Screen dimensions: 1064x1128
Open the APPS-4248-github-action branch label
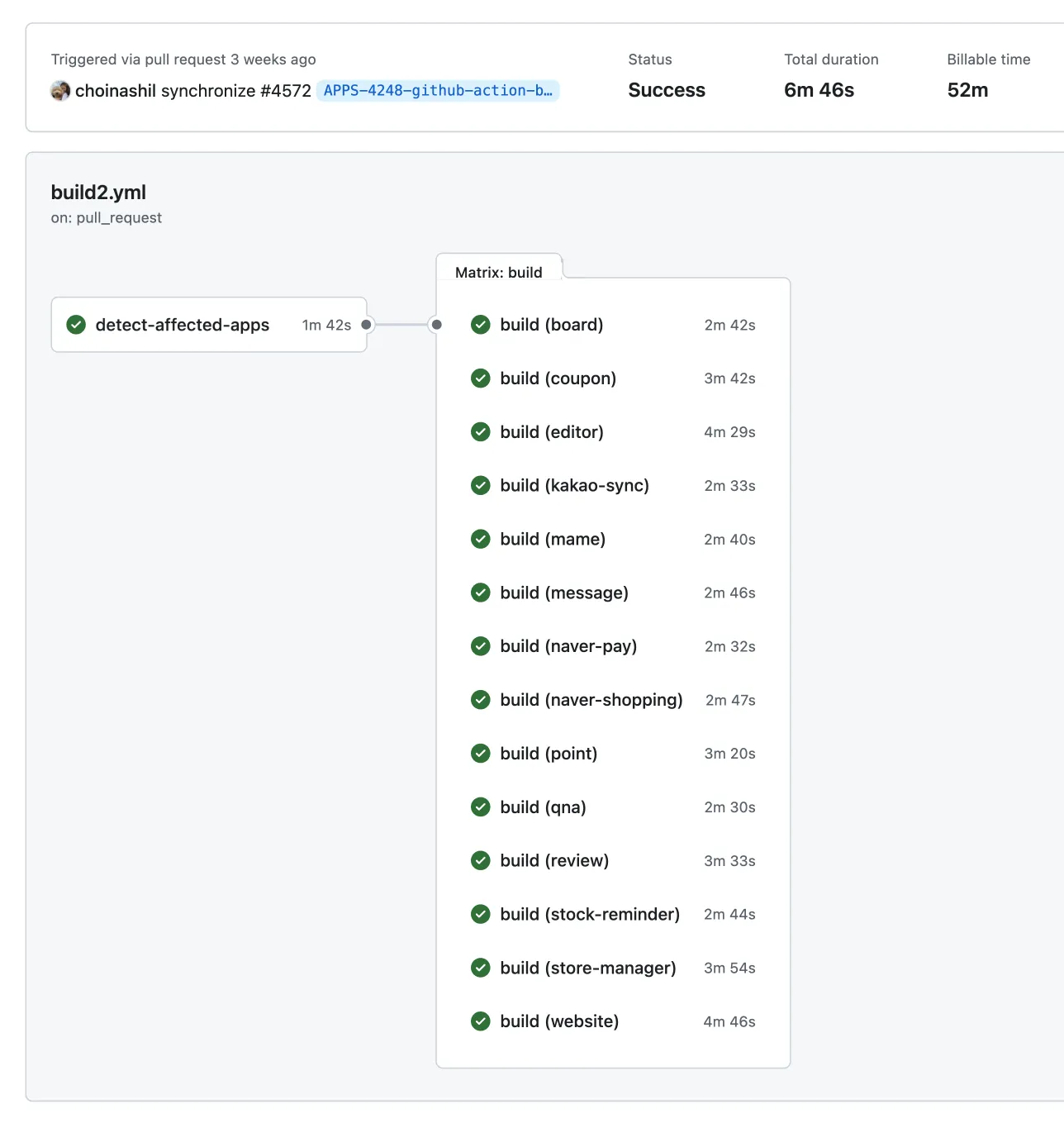(438, 91)
